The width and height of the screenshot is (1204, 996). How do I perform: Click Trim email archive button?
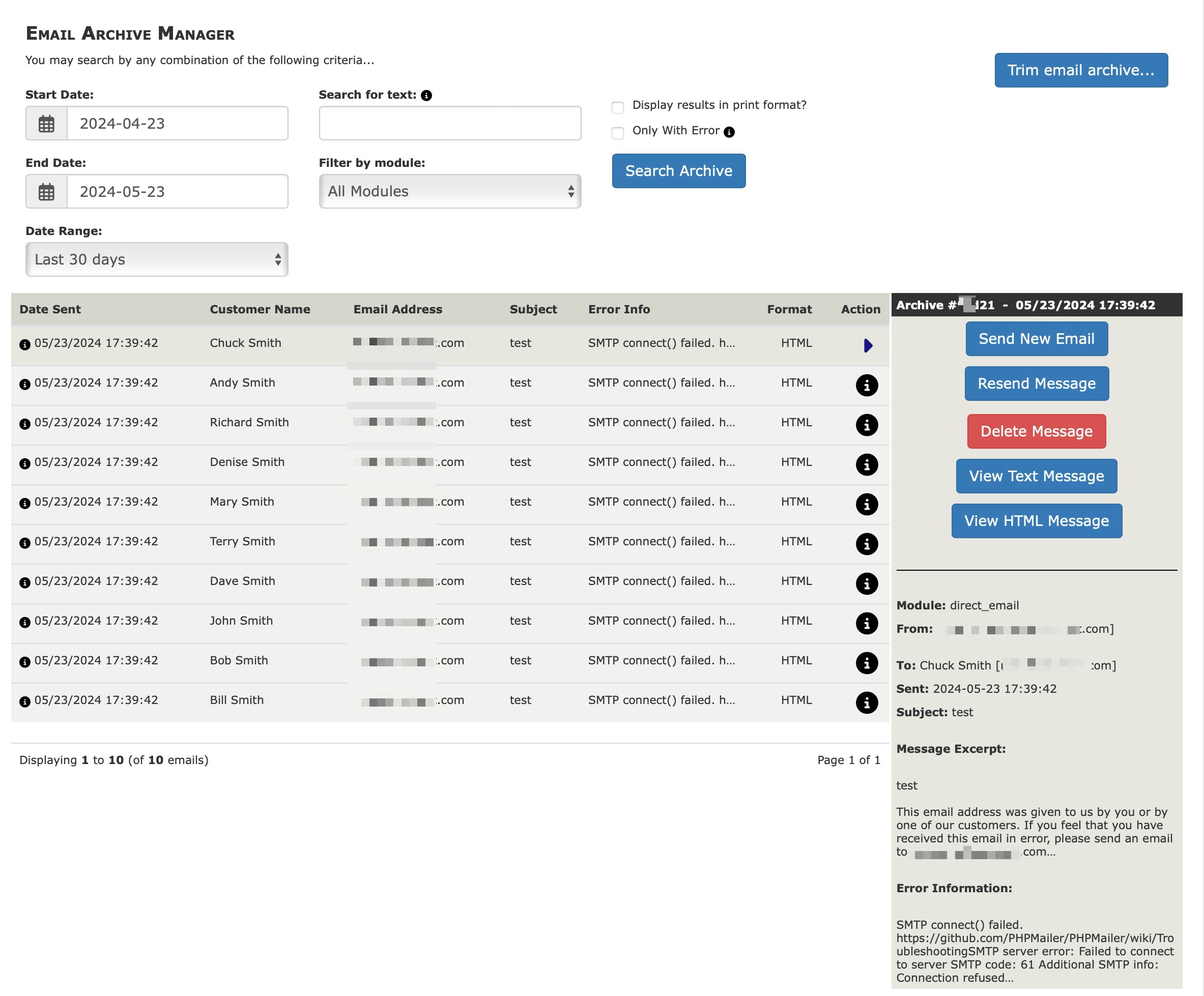coord(1081,70)
